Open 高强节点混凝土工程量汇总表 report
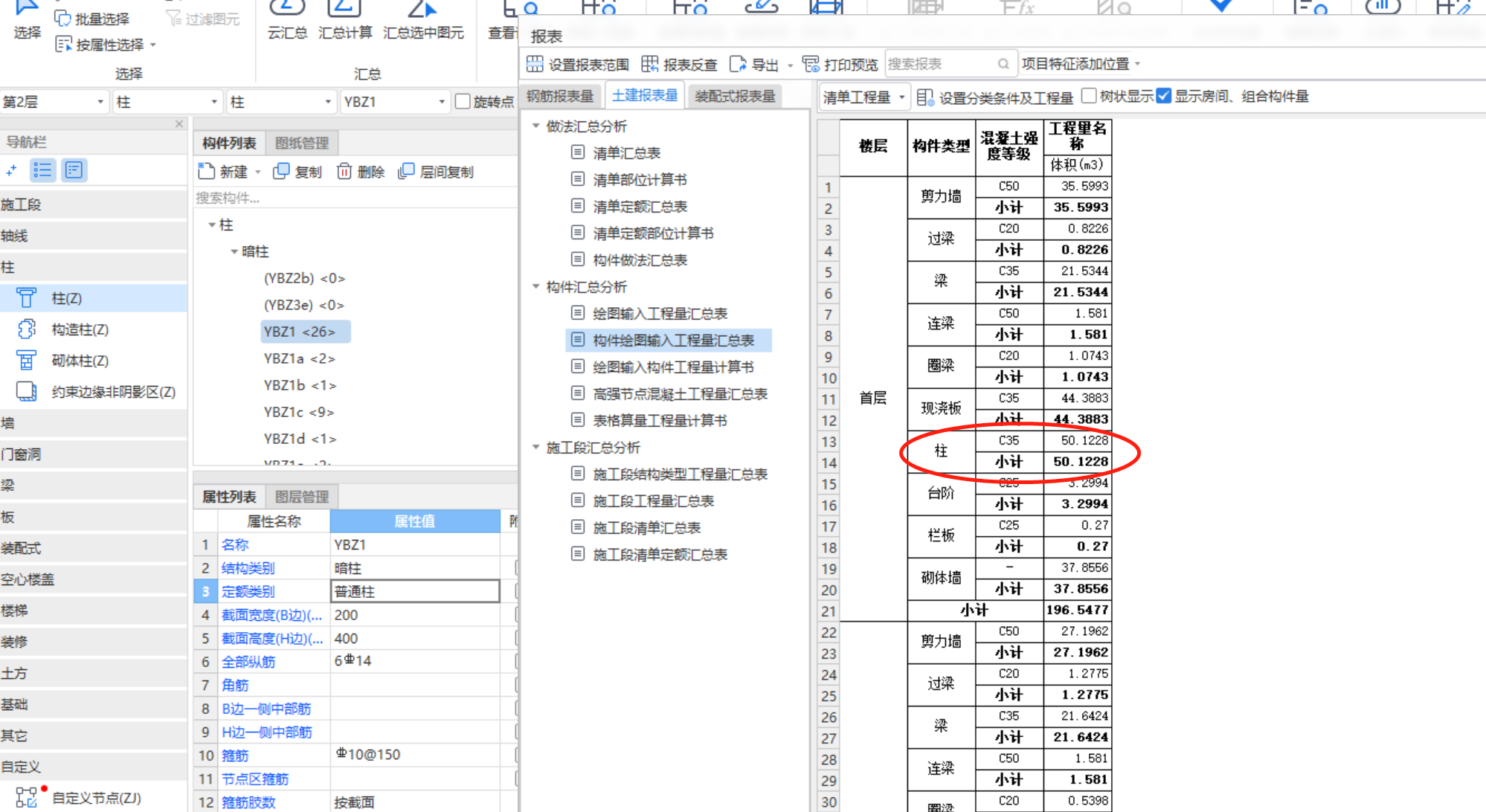1486x812 pixels. 680,394
